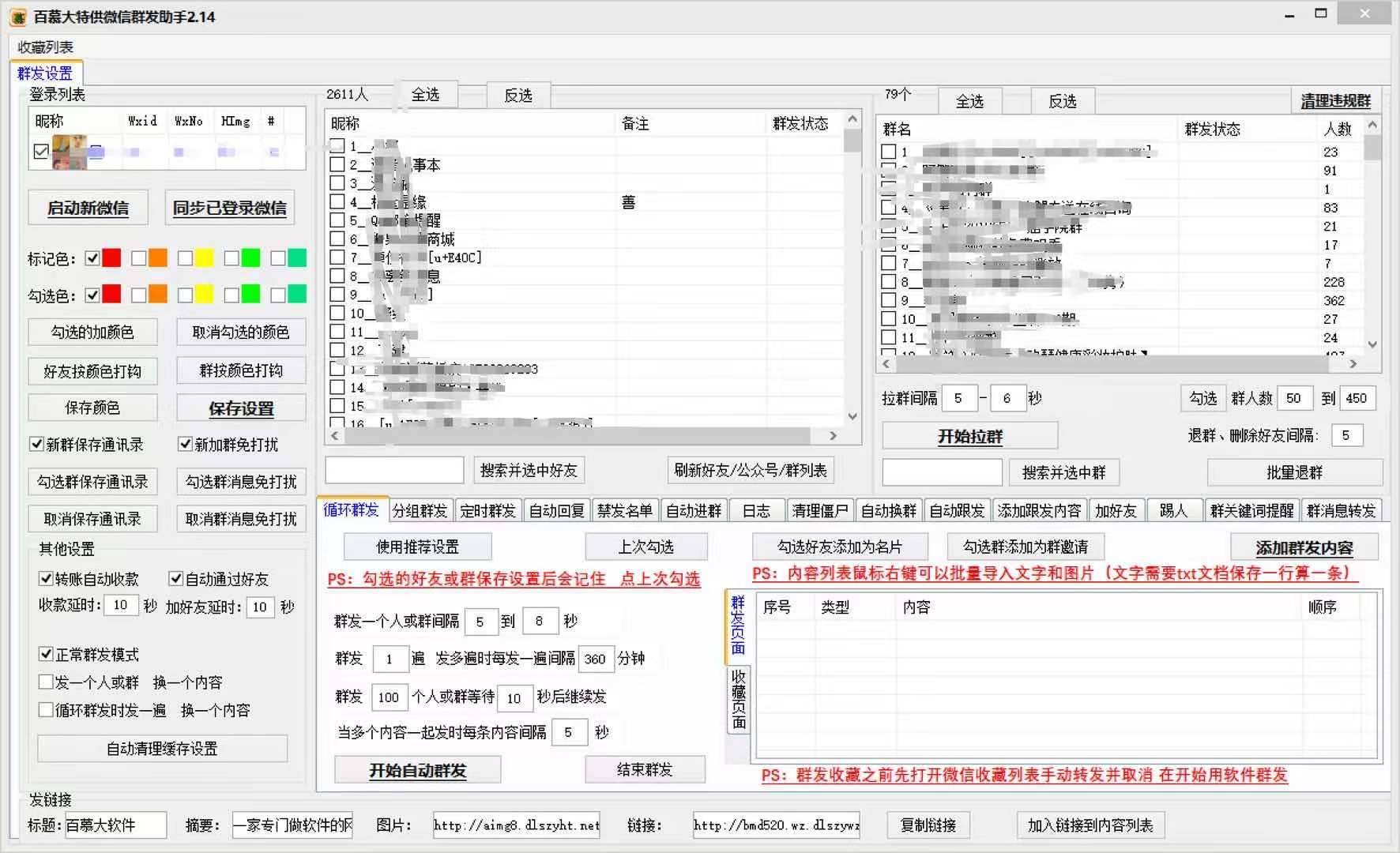Screen dimensions: 1400x853
Task: Uncheck the 新群保存通讯录 checkbox
Action: [x=35, y=445]
